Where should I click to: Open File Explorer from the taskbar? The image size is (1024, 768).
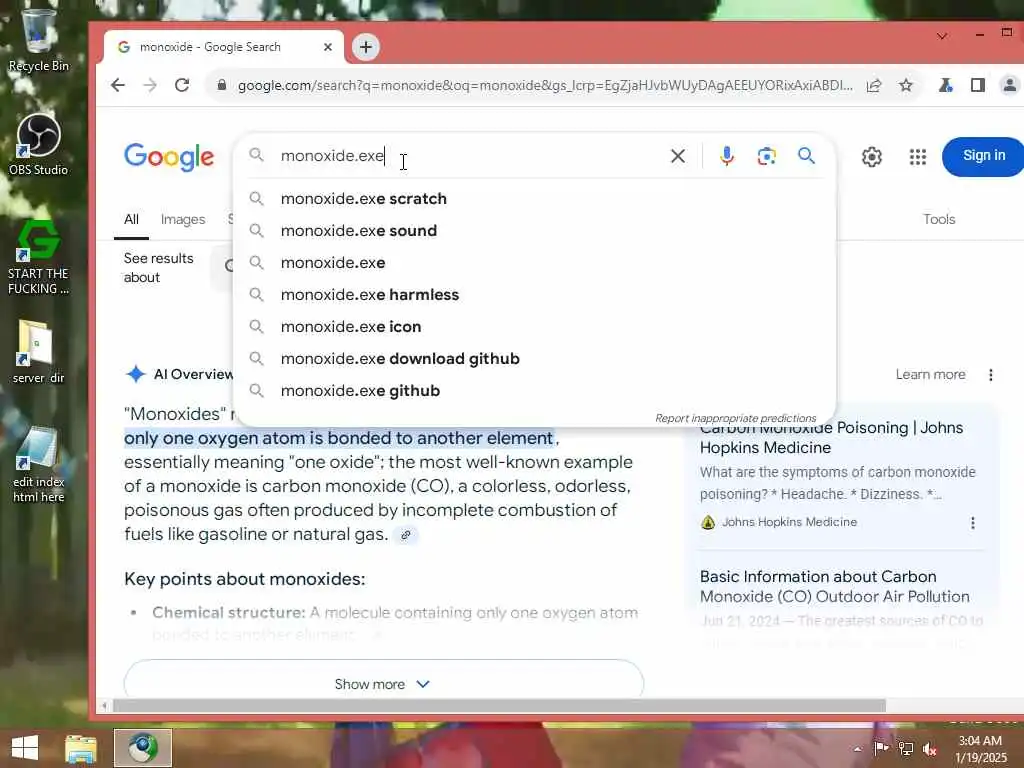pos(81,748)
